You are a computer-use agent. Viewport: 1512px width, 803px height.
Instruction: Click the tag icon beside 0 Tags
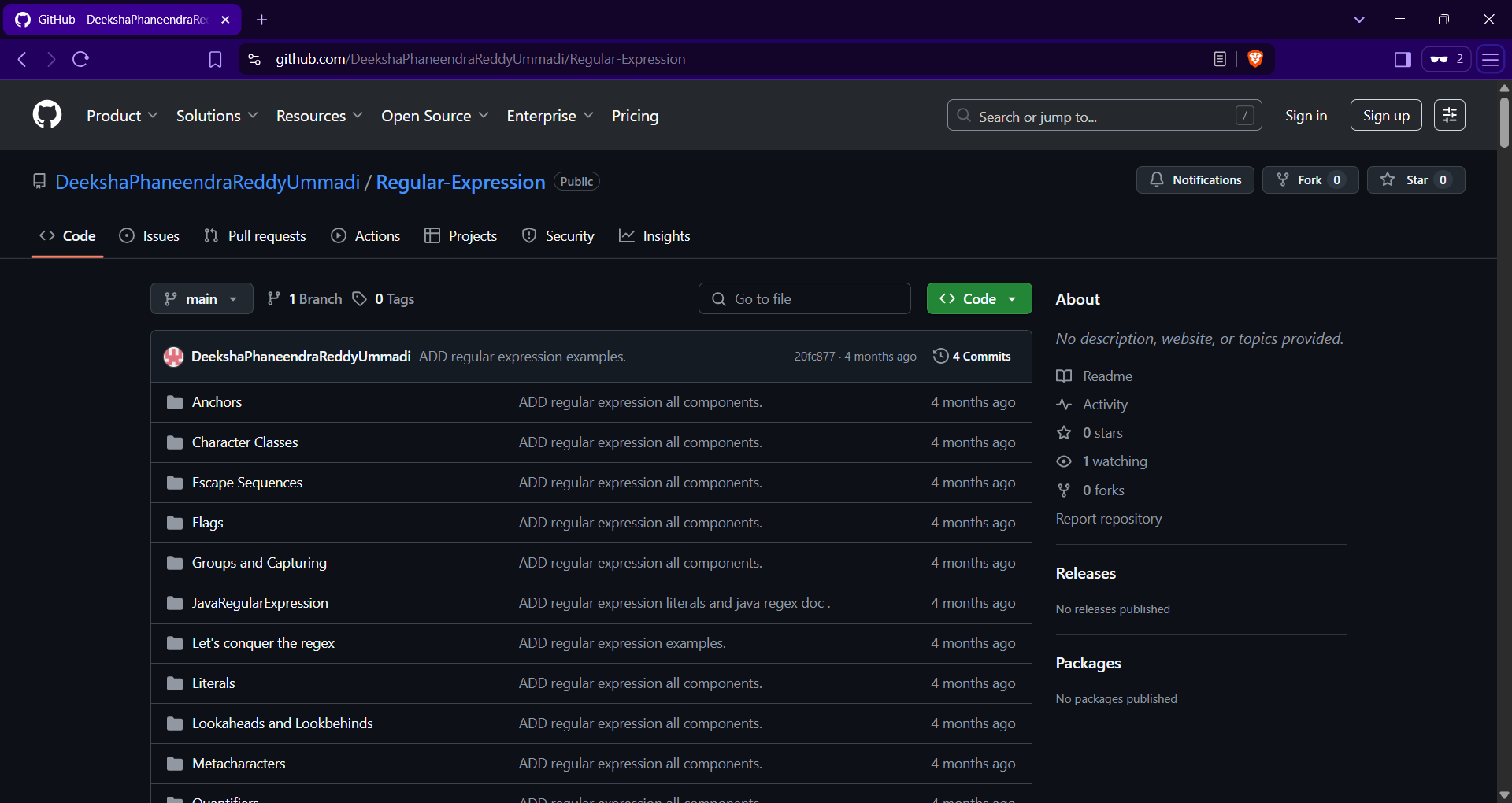(360, 298)
